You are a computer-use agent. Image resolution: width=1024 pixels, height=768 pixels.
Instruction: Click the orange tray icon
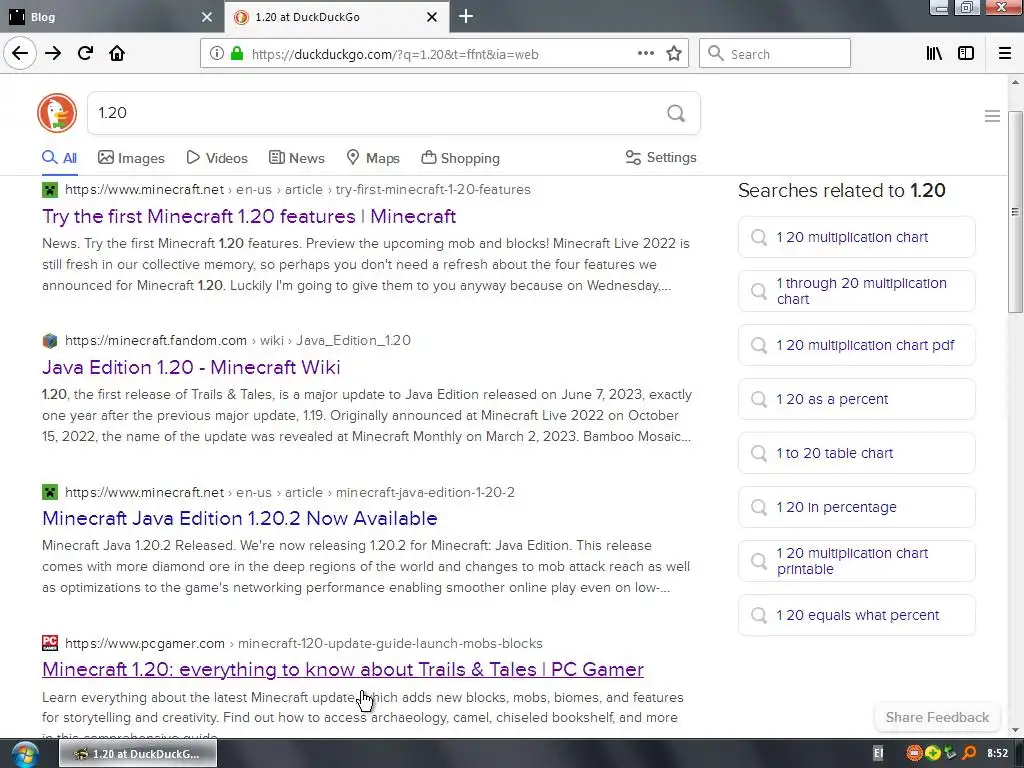click(x=914, y=754)
